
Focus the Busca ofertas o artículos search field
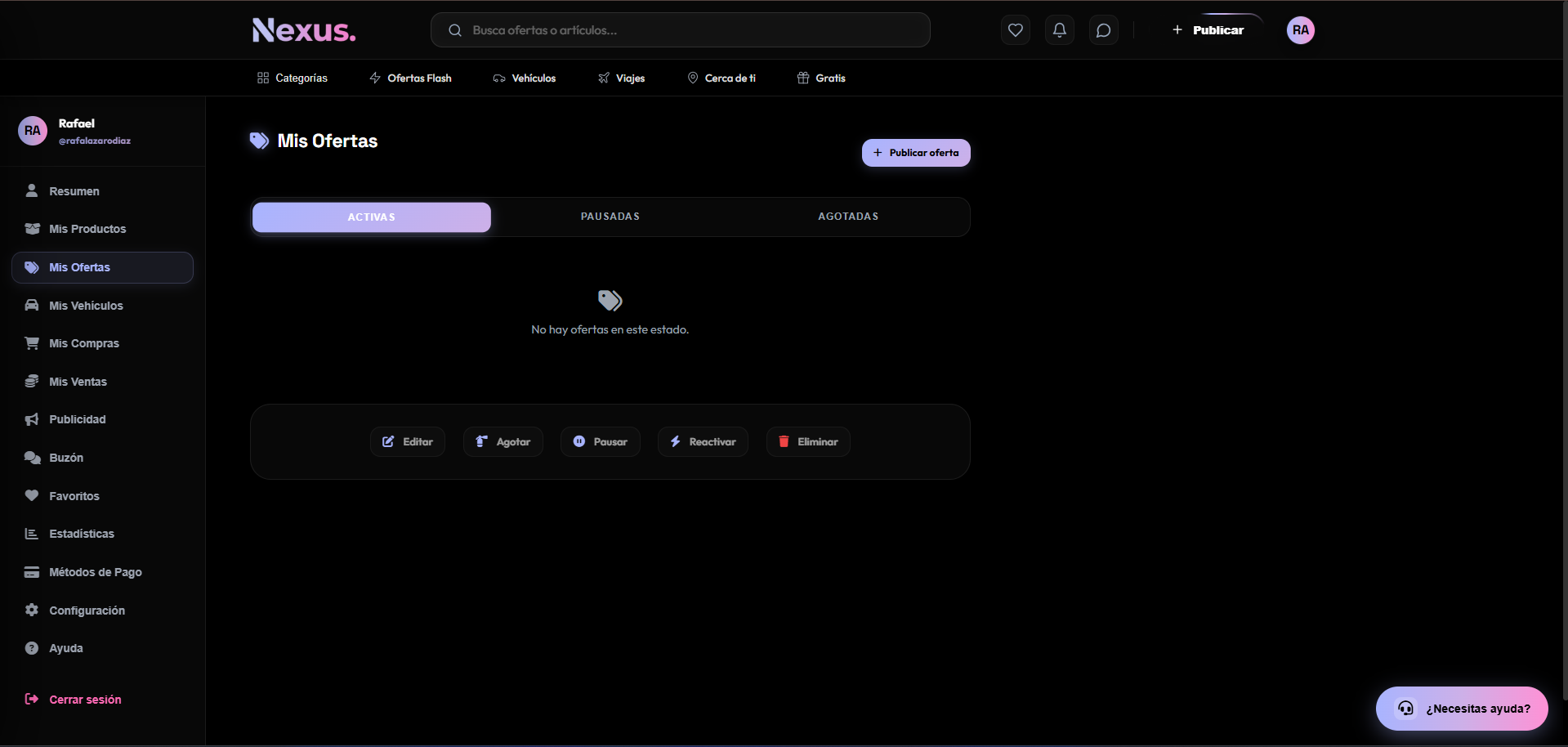(x=681, y=30)
